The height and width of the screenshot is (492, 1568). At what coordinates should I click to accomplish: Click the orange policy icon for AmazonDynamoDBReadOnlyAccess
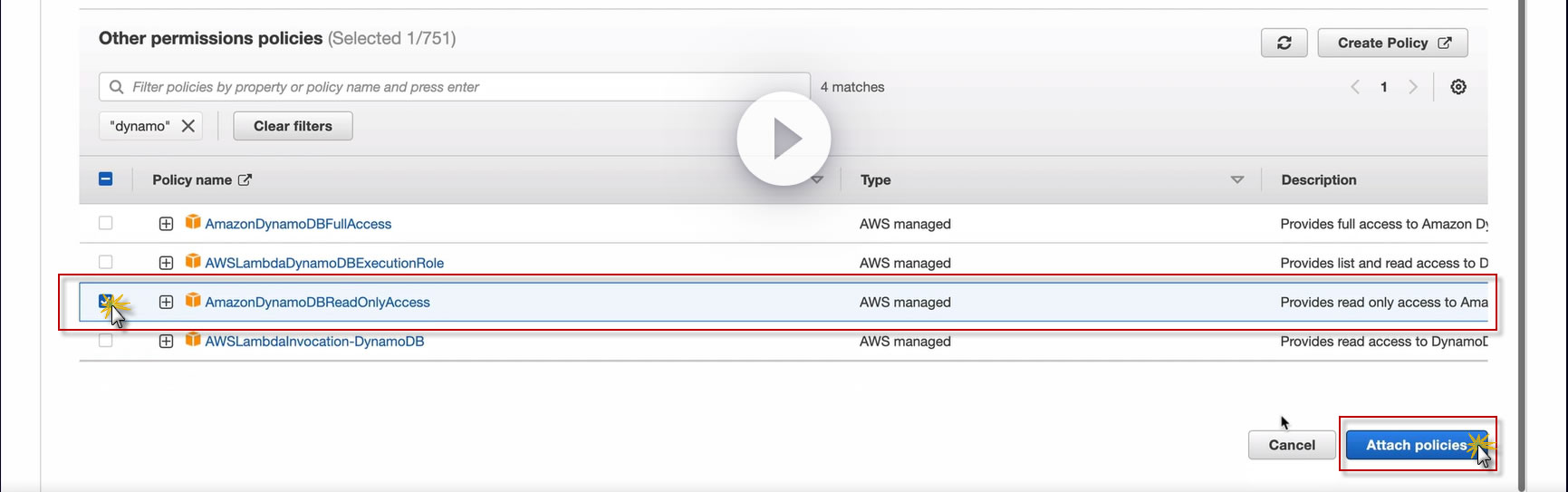click(x=193, y=300)
